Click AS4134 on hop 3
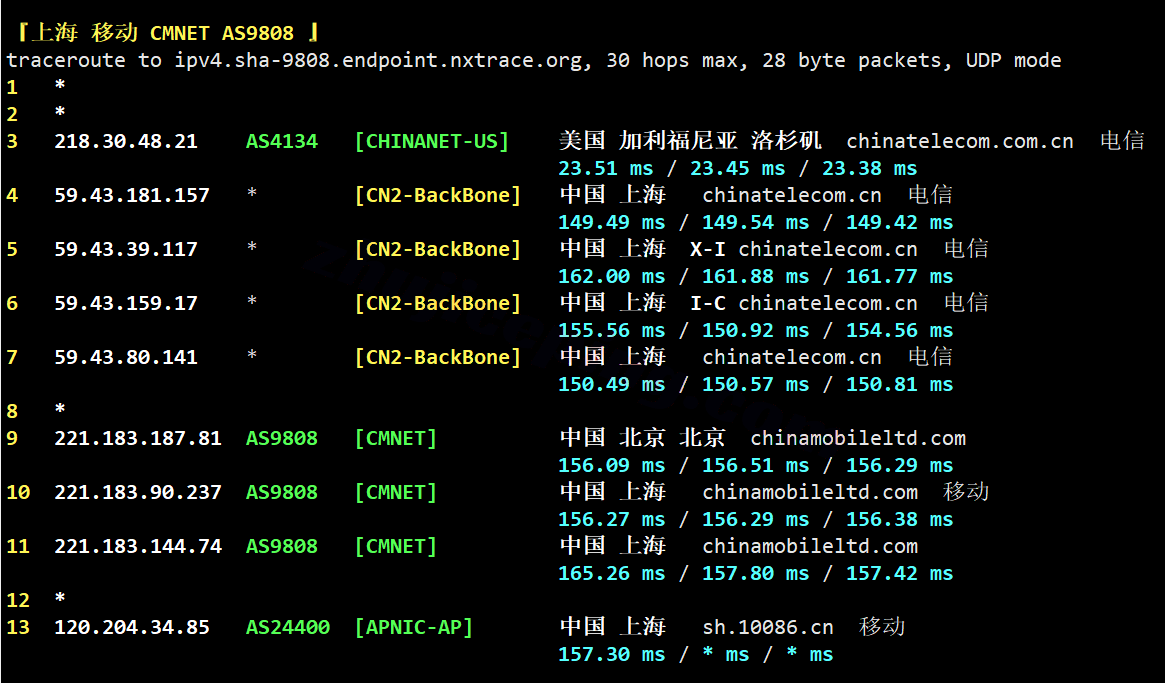The height and width of the screenshot is (683, 1165). point(282,141)
